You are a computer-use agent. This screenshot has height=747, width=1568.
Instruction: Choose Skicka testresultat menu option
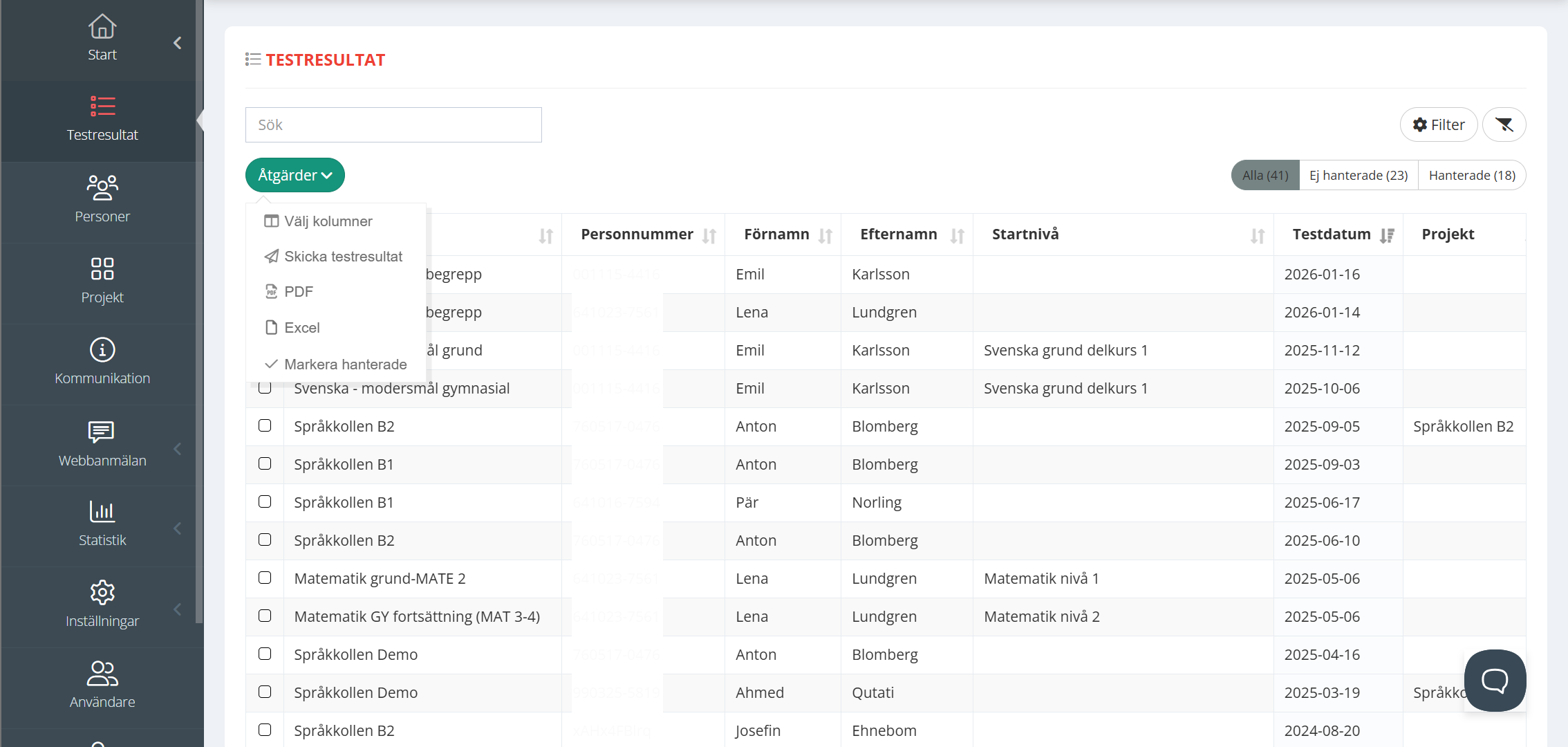343,257
